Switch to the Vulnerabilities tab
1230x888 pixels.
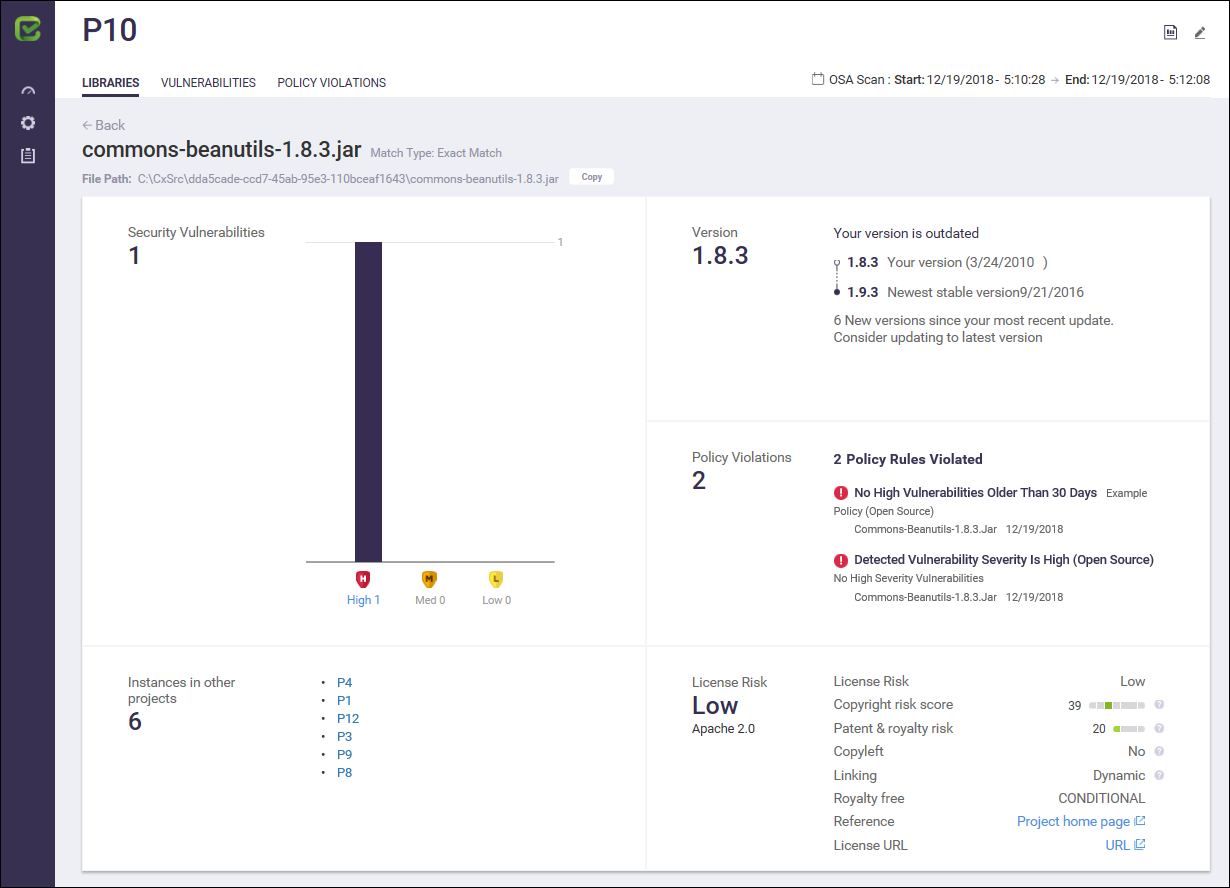tap(208, 83)
